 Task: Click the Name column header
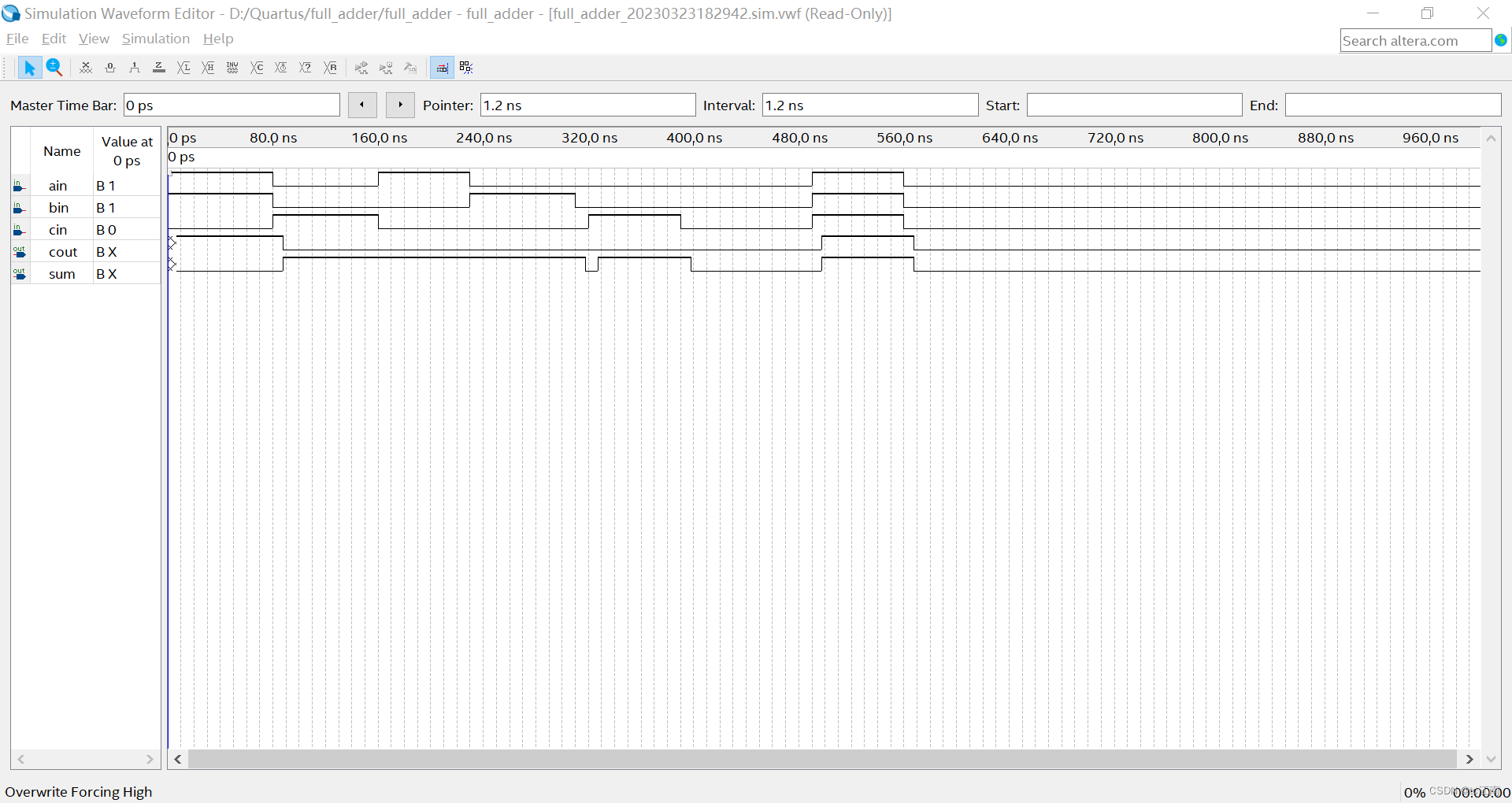click(62, 151)
